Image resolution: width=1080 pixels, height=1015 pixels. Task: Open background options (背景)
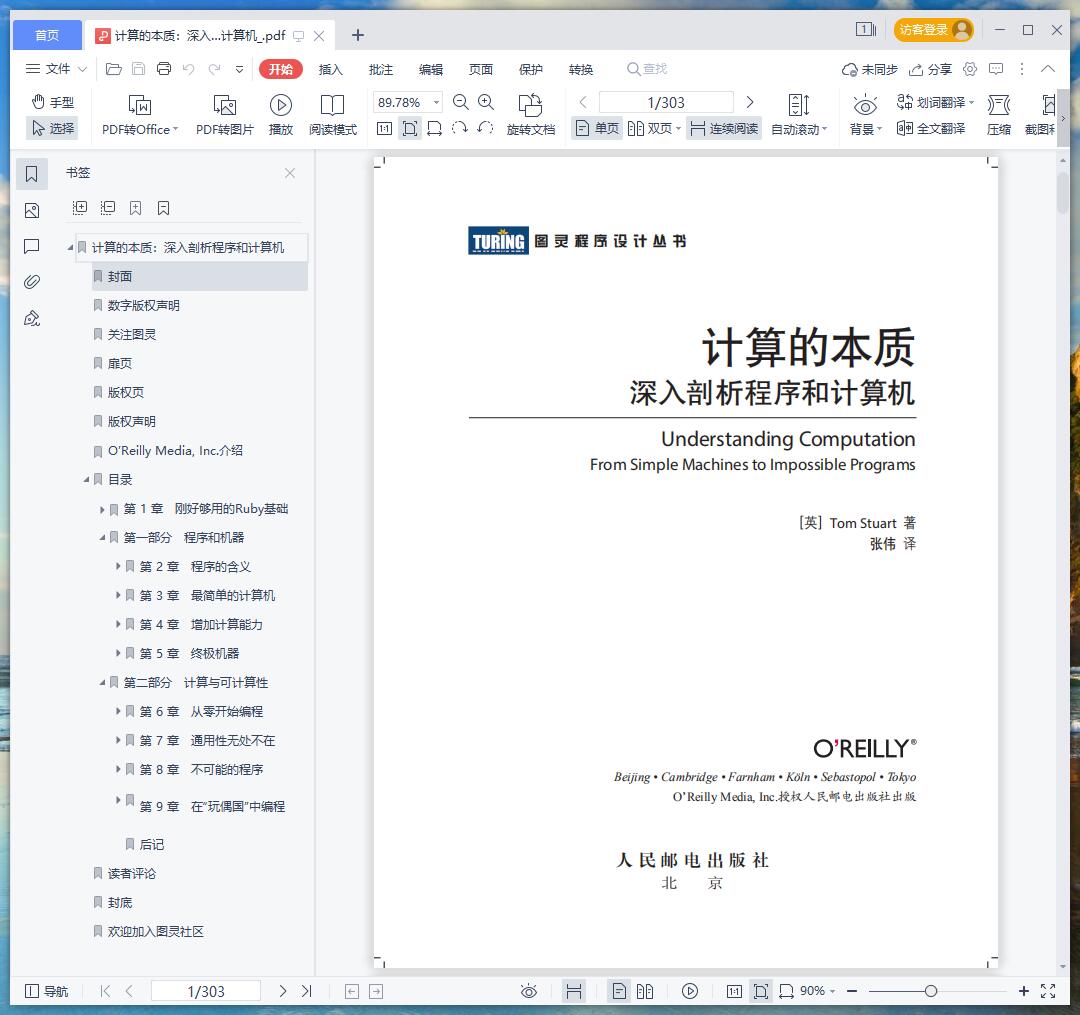[x=865, y=114]
